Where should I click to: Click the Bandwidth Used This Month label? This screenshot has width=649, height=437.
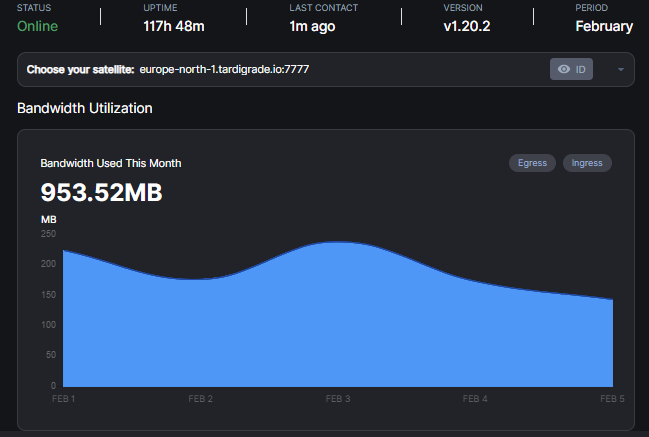pyautogui.click(x=110, y=163)
